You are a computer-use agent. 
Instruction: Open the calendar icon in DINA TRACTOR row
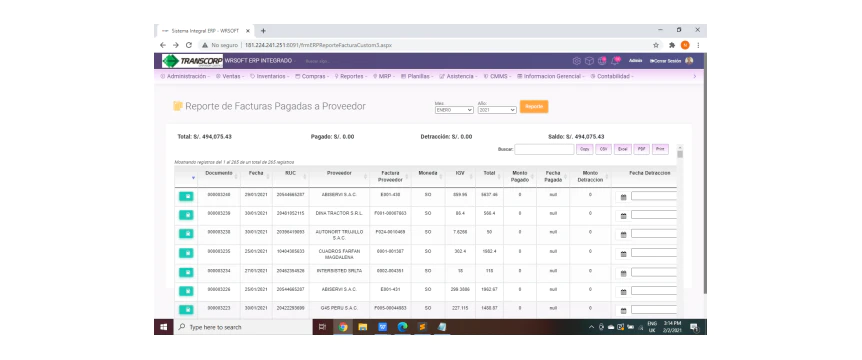(x=623, y=215)
